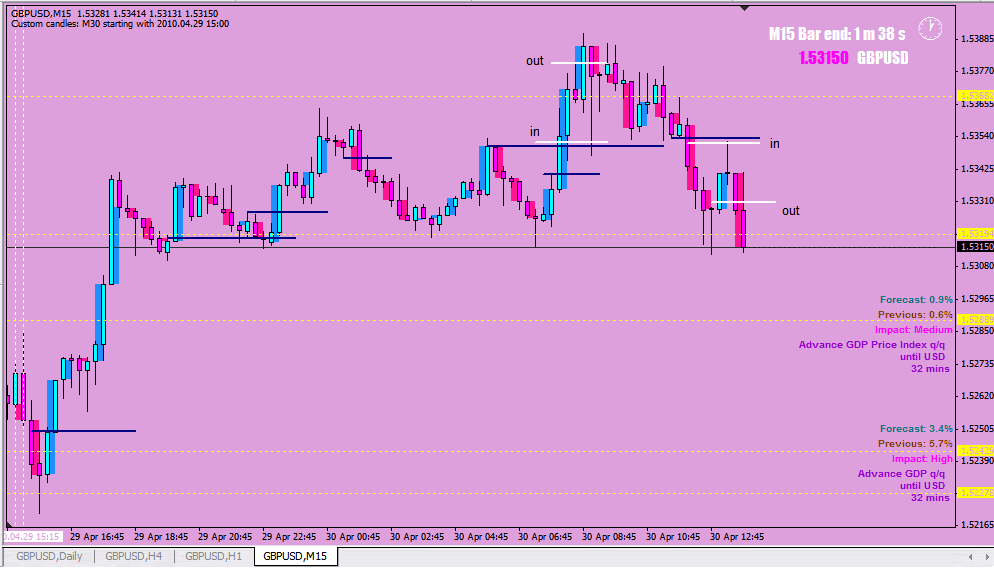The height and width of the screenshot is (568, 994).
Task: Click the small triangle marker at chart's bottom-left corner
Action: click(9, 525)
